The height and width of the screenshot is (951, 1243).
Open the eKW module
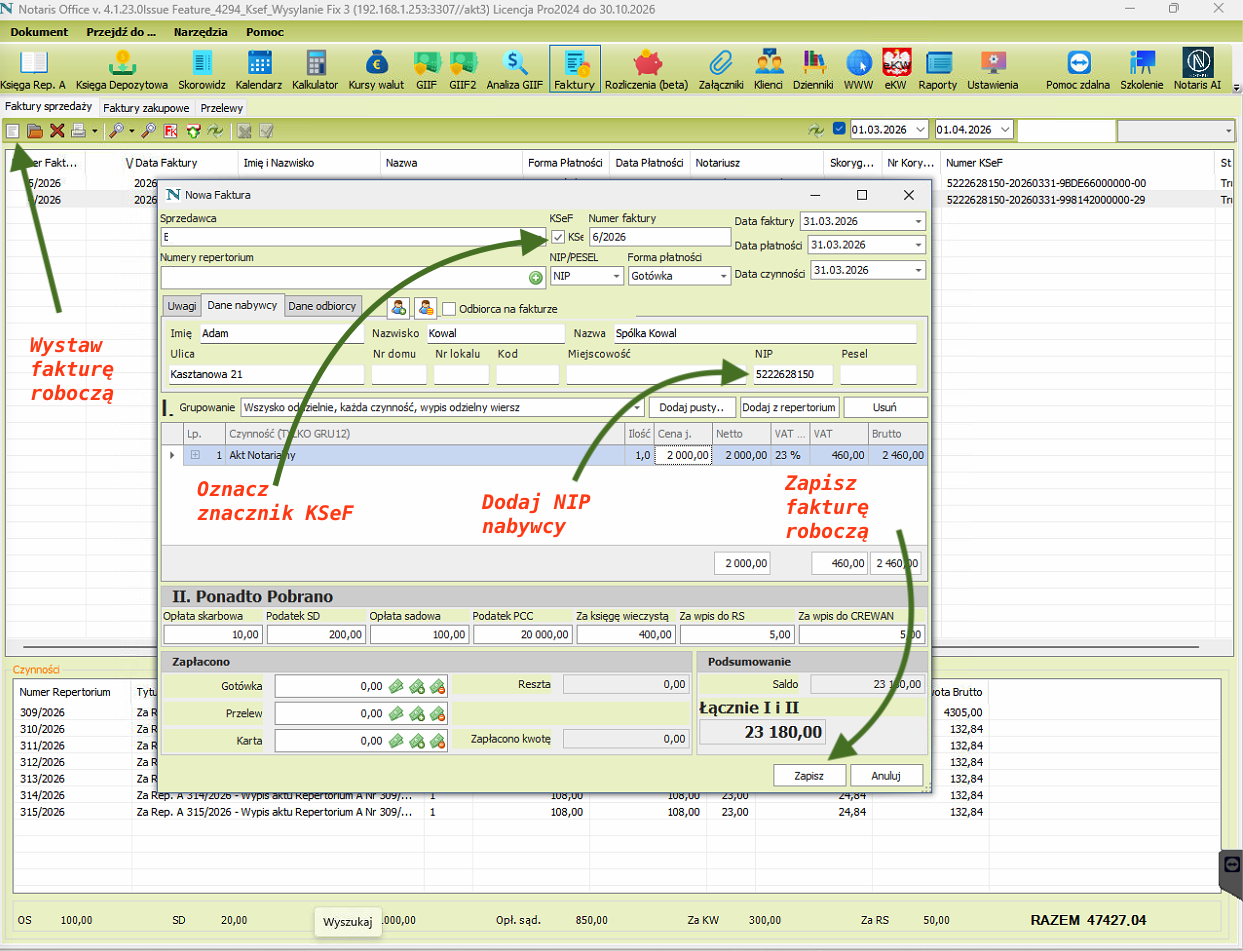coord(894,70)
